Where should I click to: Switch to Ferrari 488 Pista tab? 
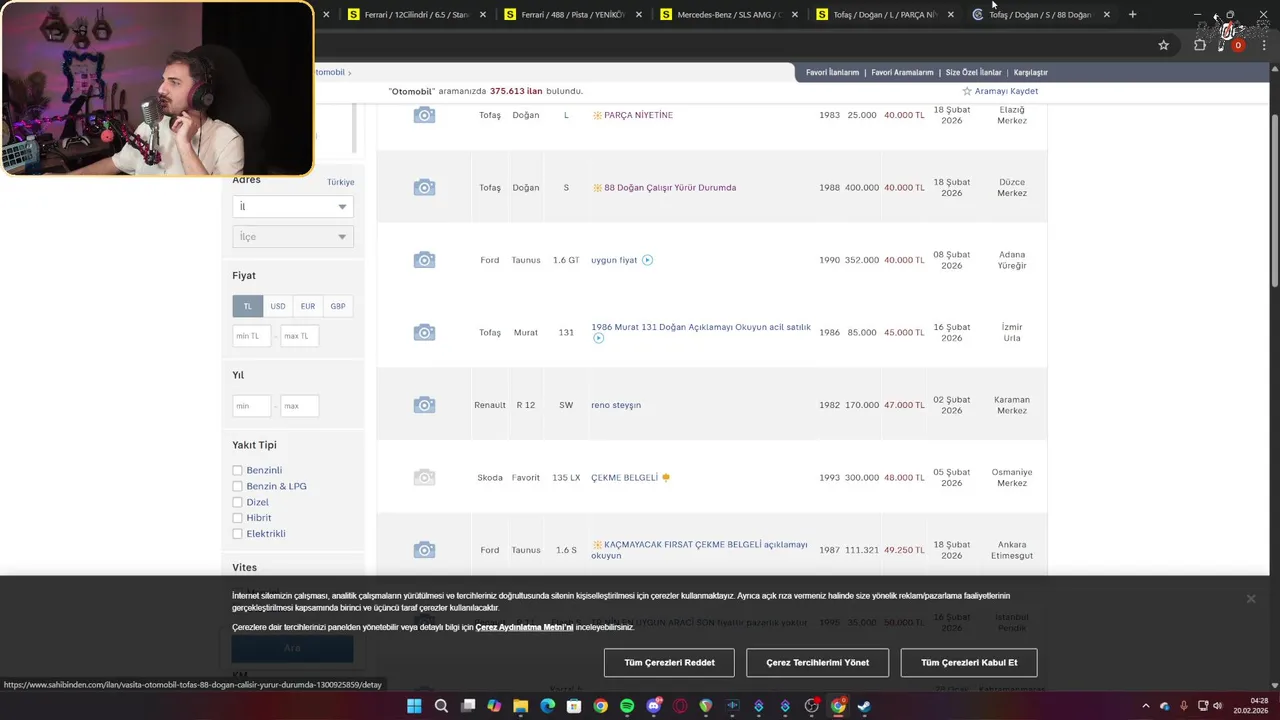coord(572,15)
